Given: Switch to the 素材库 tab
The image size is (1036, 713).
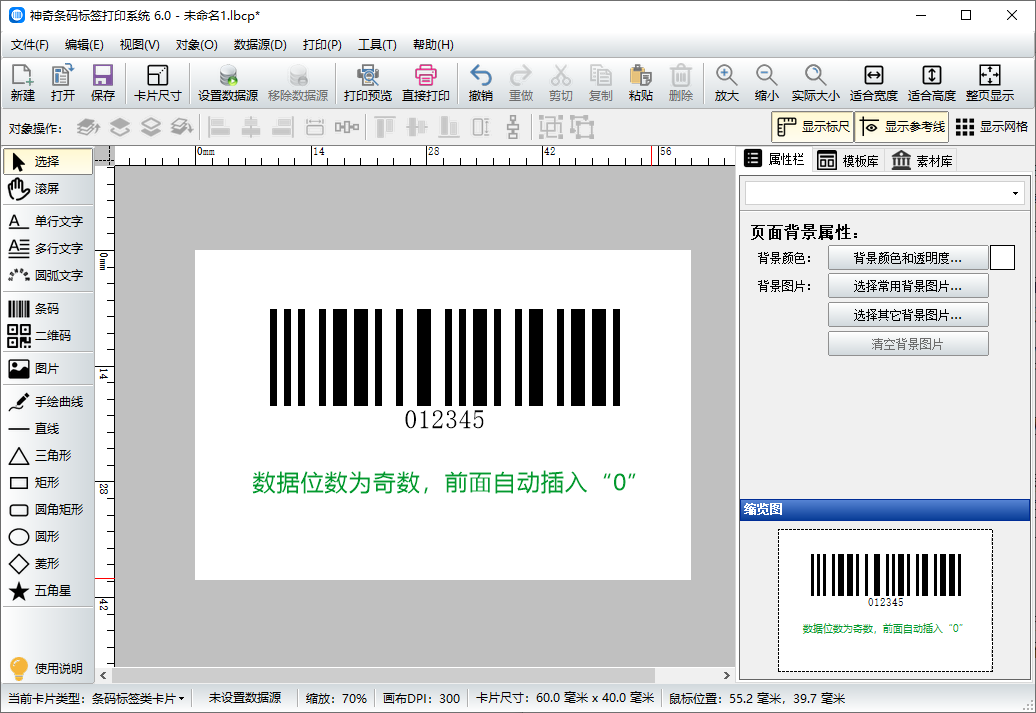Looking at the screenshot, I should coord(922,161).
